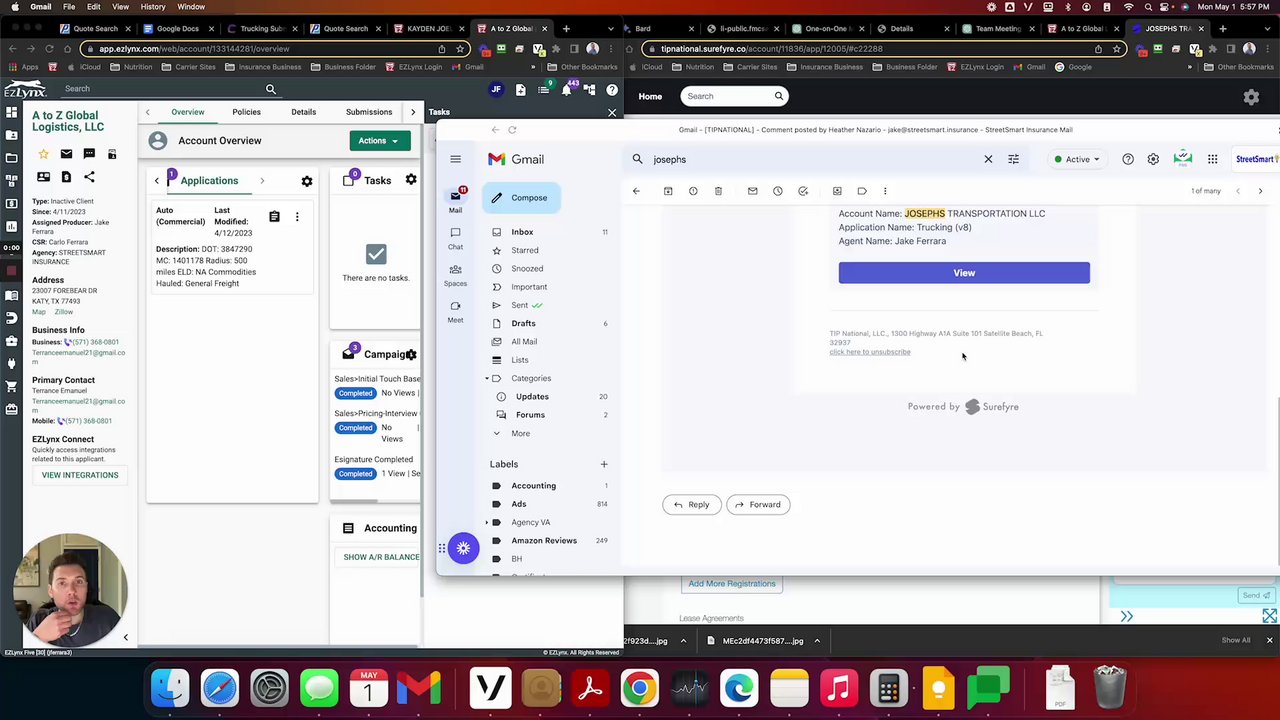Show Gmail search filter options
This screenshot has height=720, width=1280.
pyautogui.click(x=1013, y=159)
